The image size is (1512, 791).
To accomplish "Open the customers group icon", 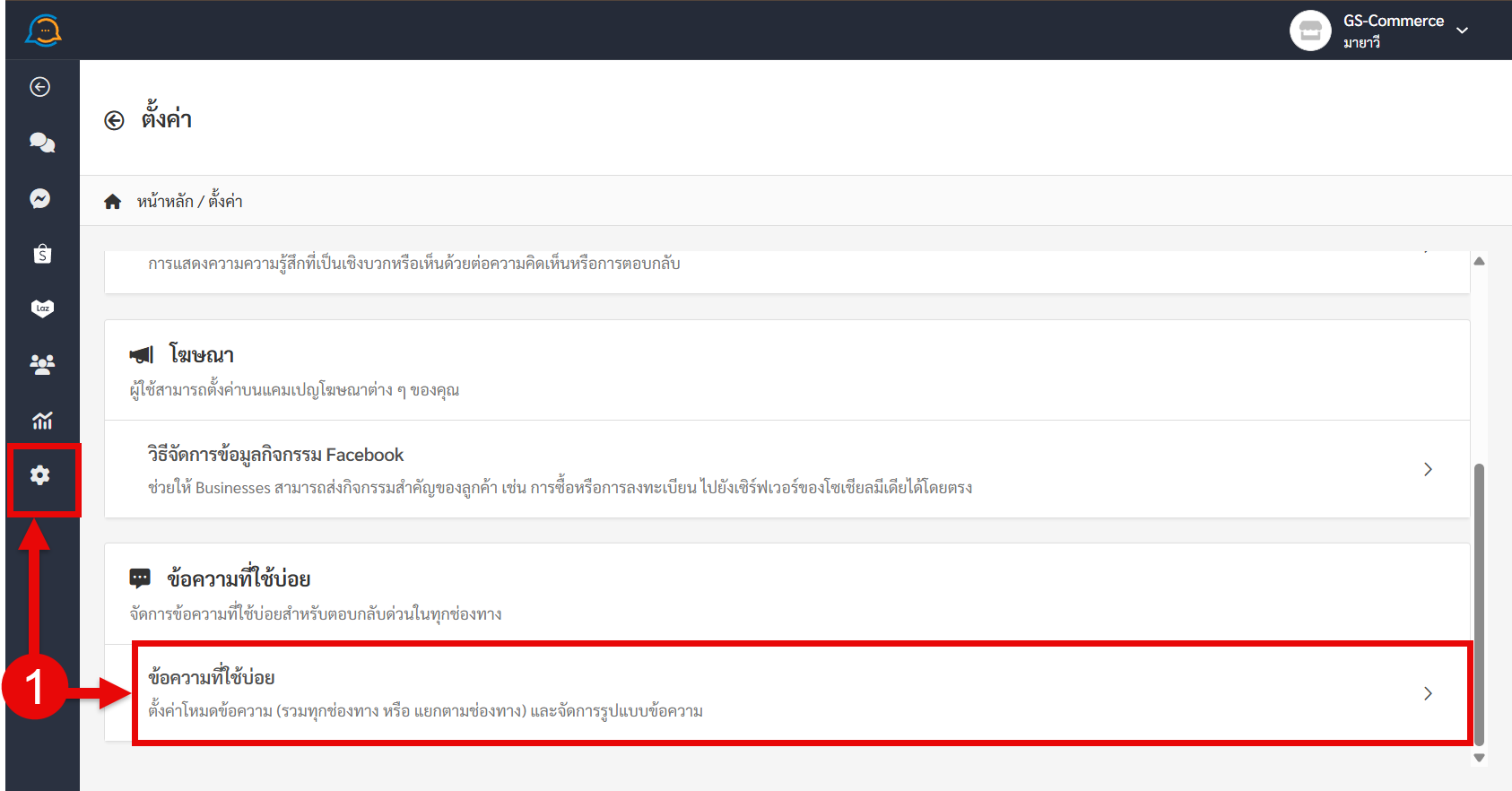I will pyautogui.click(x=42, y=364).
